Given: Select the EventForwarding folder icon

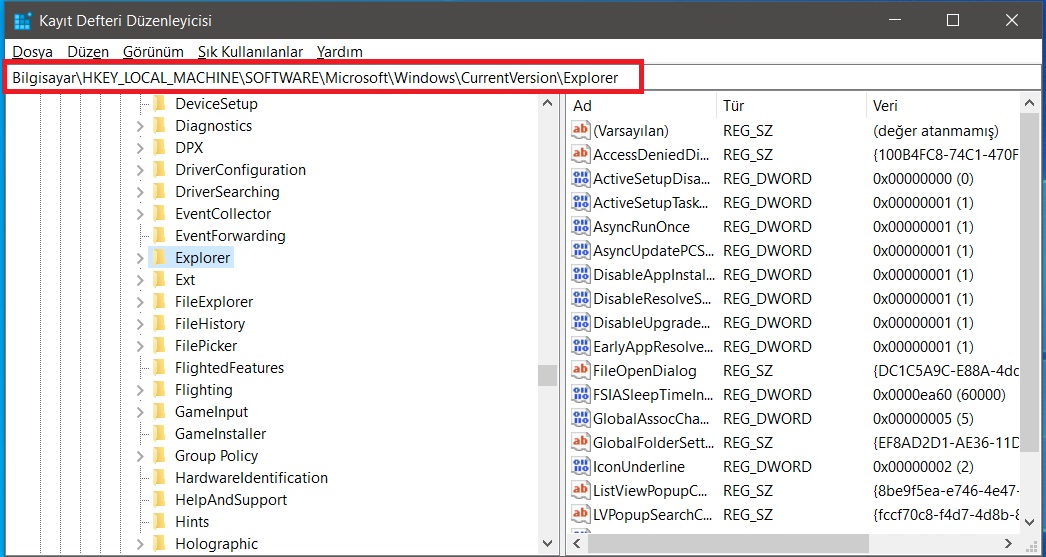Looking at the screenshot, I should 159,236.
